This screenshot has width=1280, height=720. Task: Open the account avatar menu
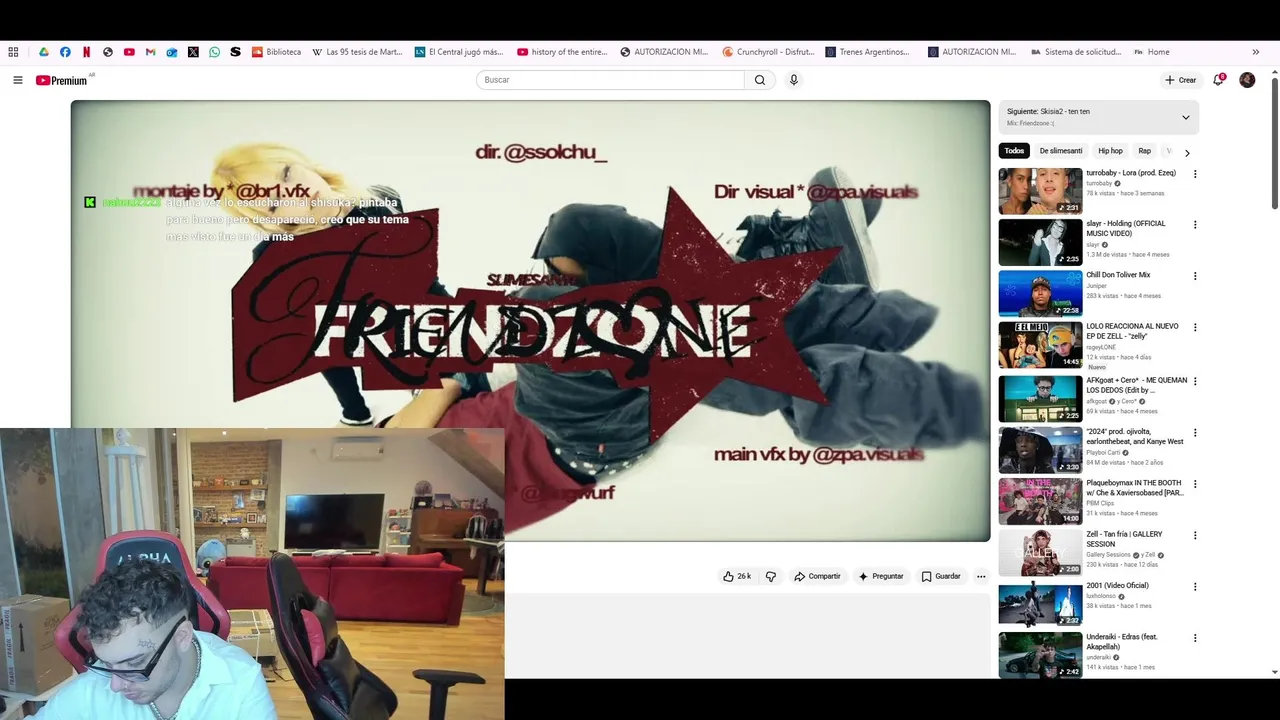tap(1247, 80)
